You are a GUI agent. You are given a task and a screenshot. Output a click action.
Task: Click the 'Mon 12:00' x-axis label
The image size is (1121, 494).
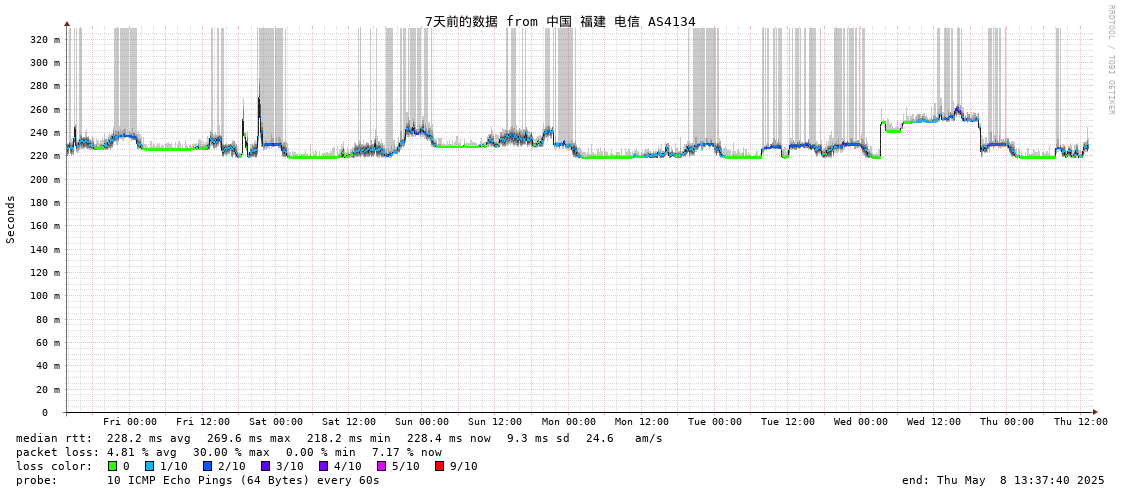click(642, 422)
